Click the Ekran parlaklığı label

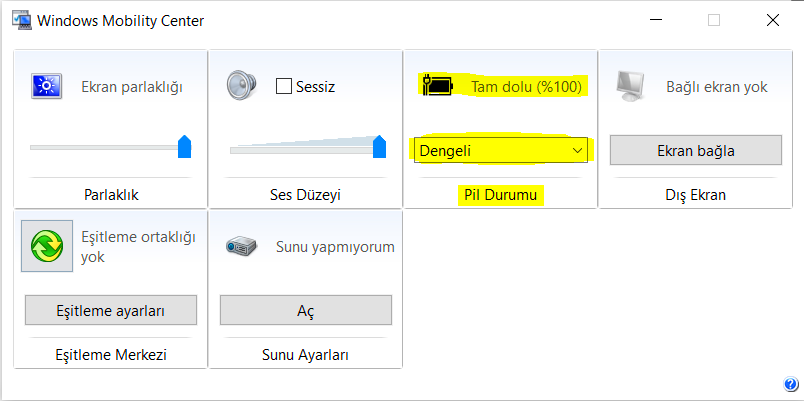[x=132, y=87]
